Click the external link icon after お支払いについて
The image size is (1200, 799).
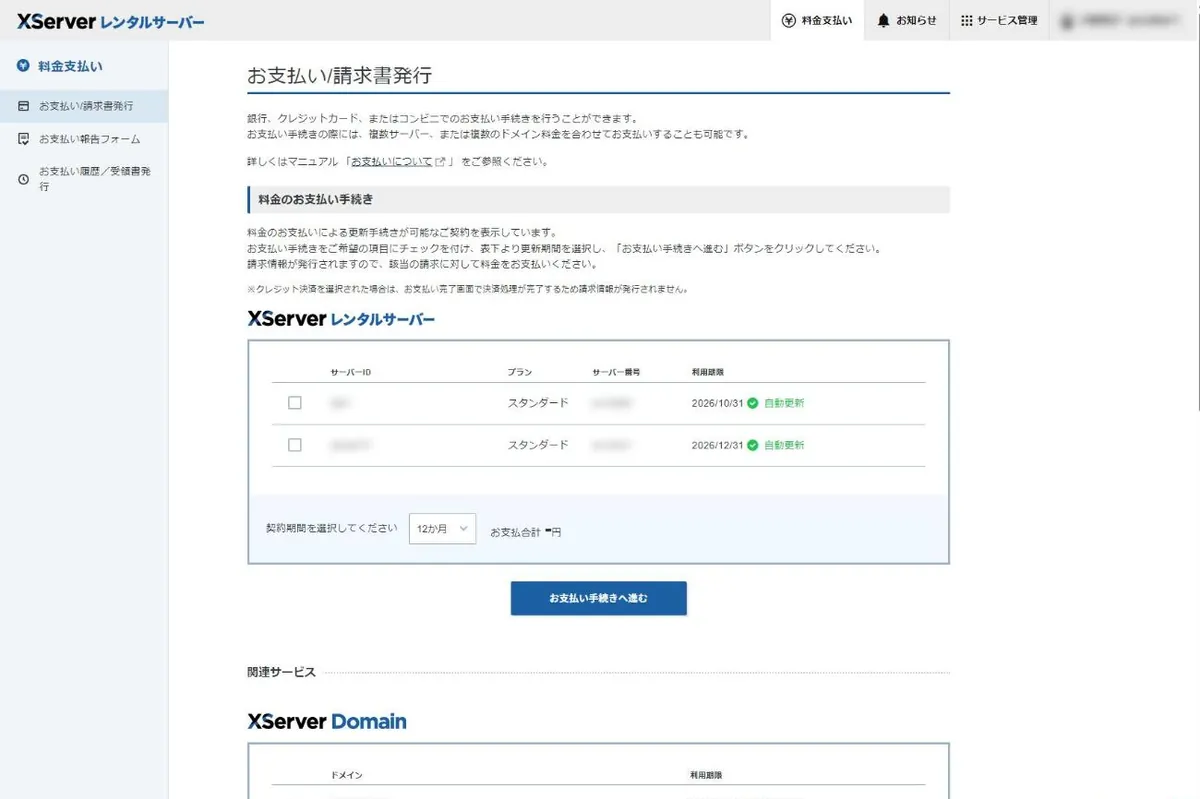tap(440, 161)
